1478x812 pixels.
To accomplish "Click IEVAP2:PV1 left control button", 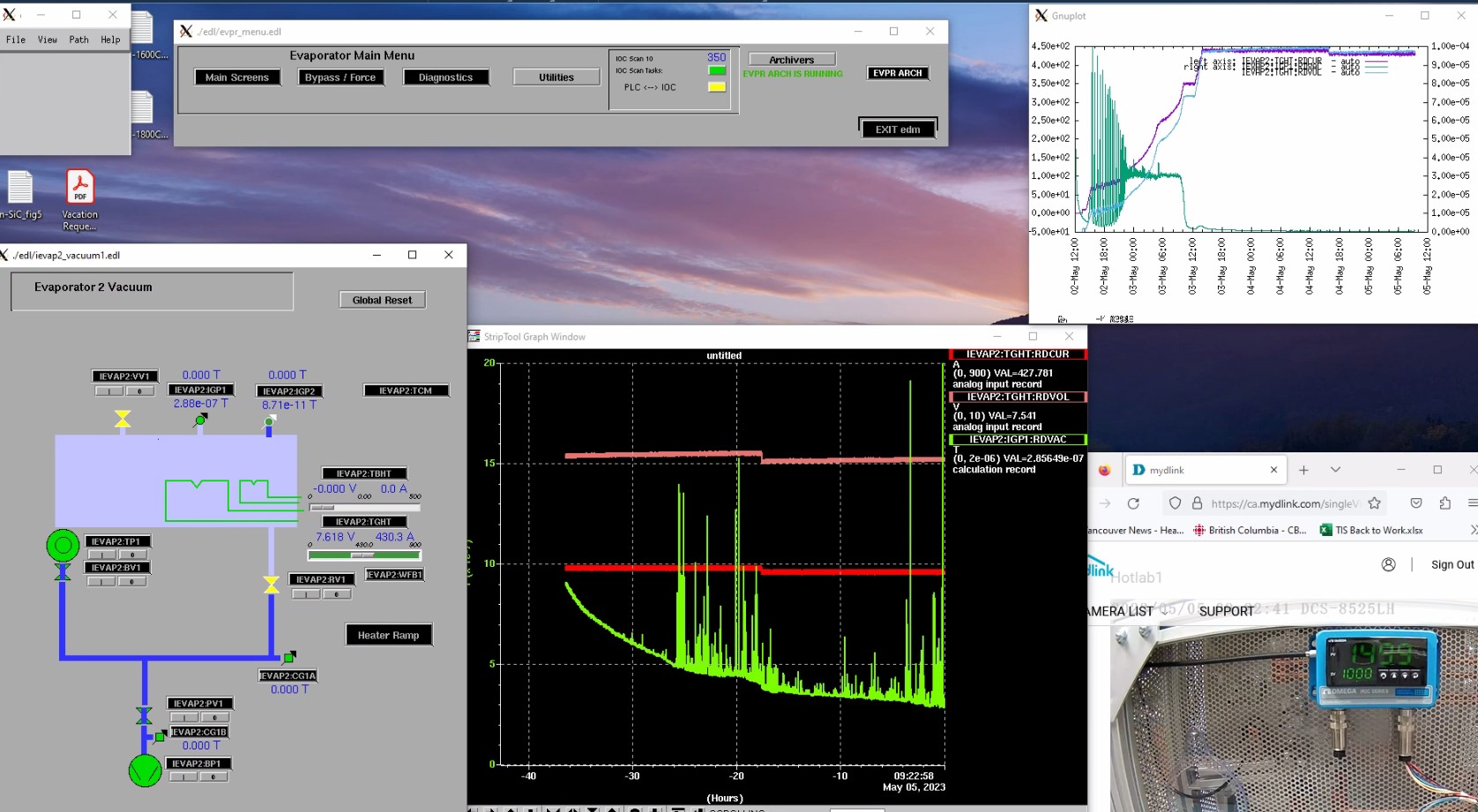I will (184, 718).
